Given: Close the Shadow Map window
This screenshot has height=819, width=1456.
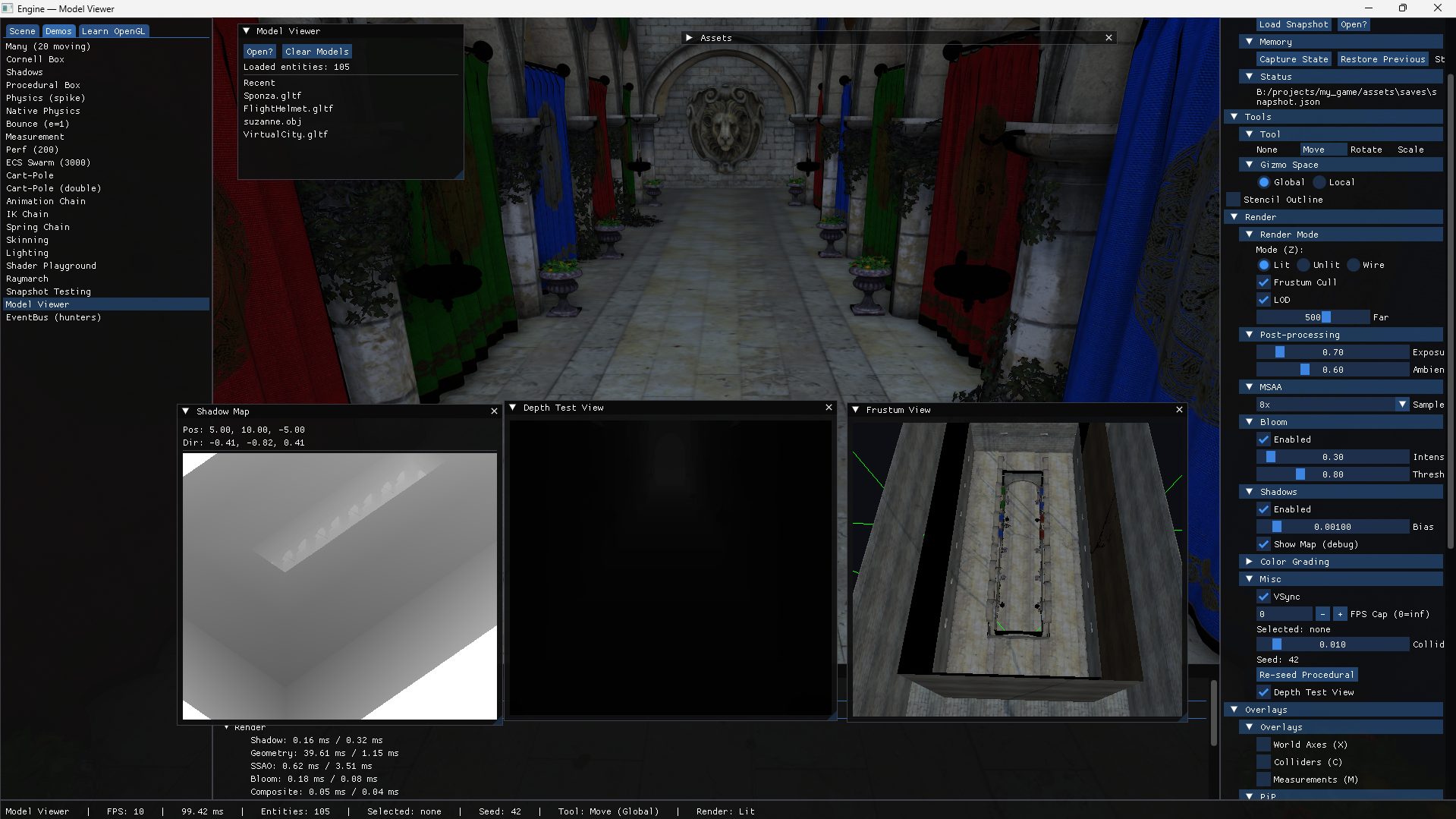Looking at the screenshot, I should (494, 411).
